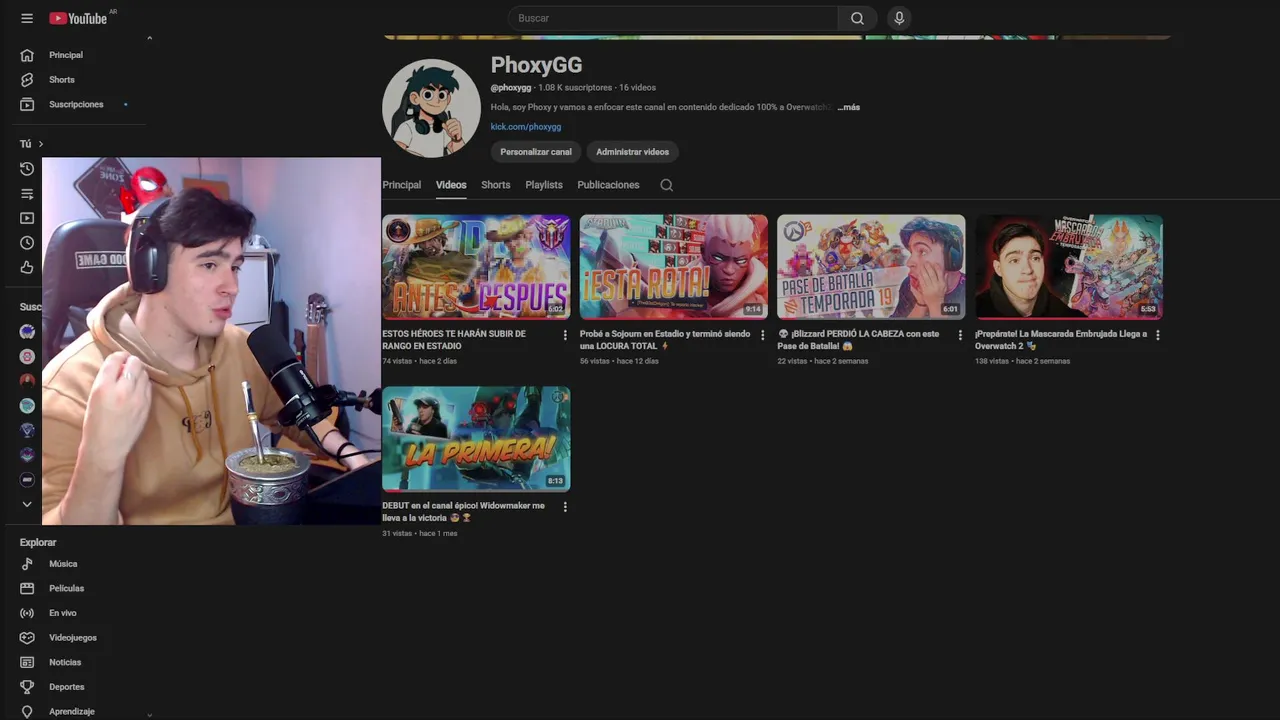Open the kick.com/phoxygg link
The width and height of the screenshot is (1280, 720).
(x=526, y=127)
